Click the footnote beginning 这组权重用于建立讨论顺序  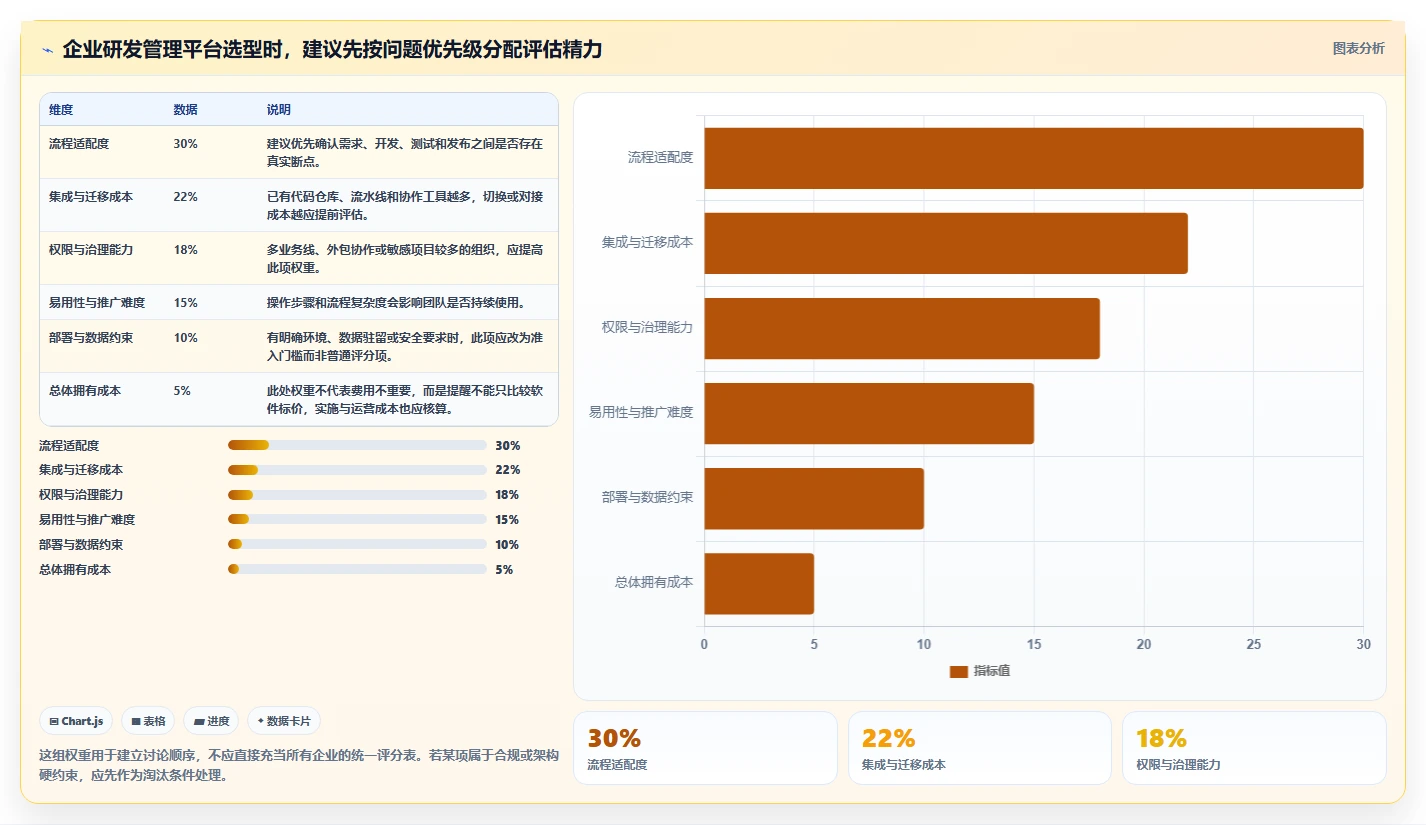tap(298, 765)
